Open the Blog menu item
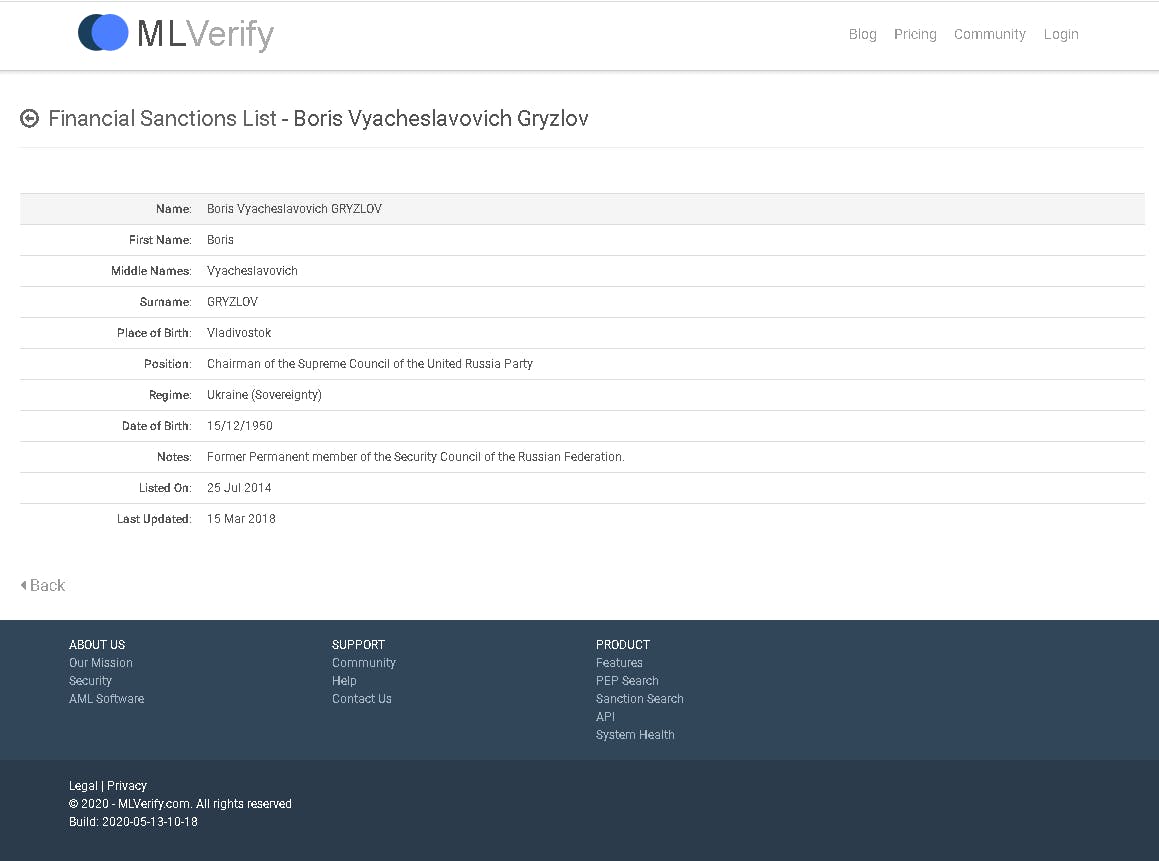This screenshot has width=1159, height=861. coord(862,34)
